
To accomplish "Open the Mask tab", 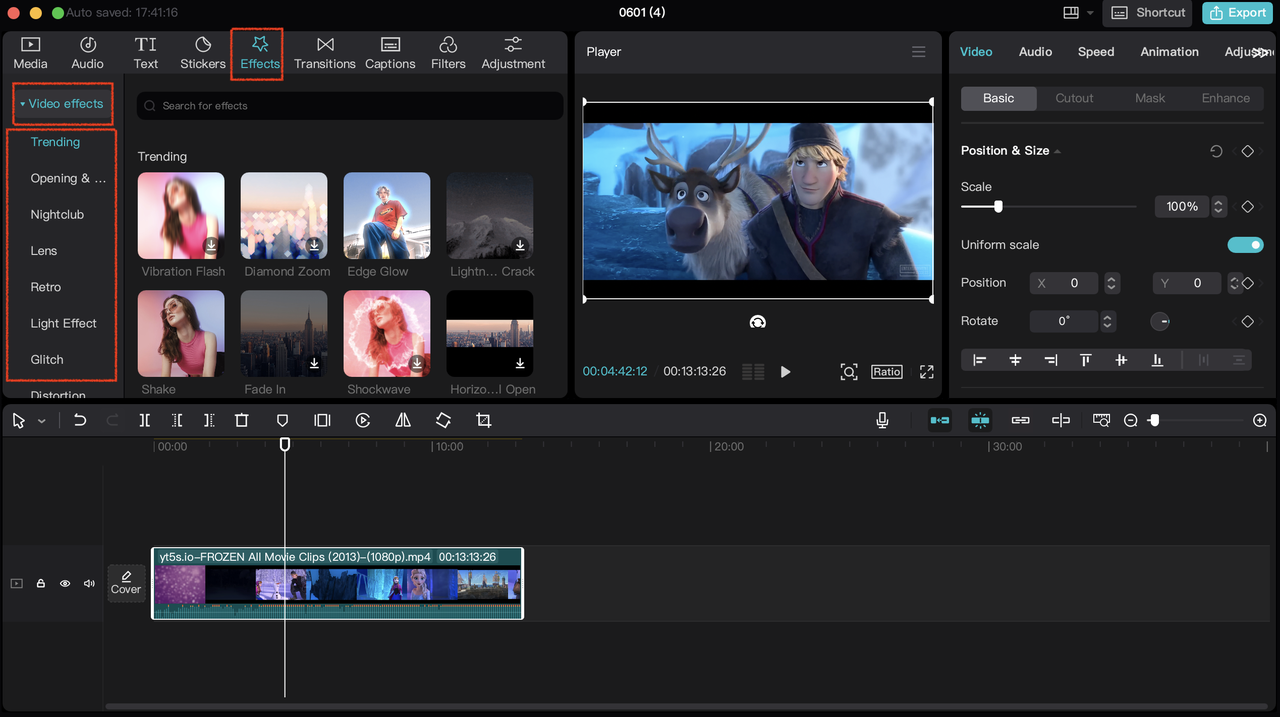I will click(x=1149, y=98).
